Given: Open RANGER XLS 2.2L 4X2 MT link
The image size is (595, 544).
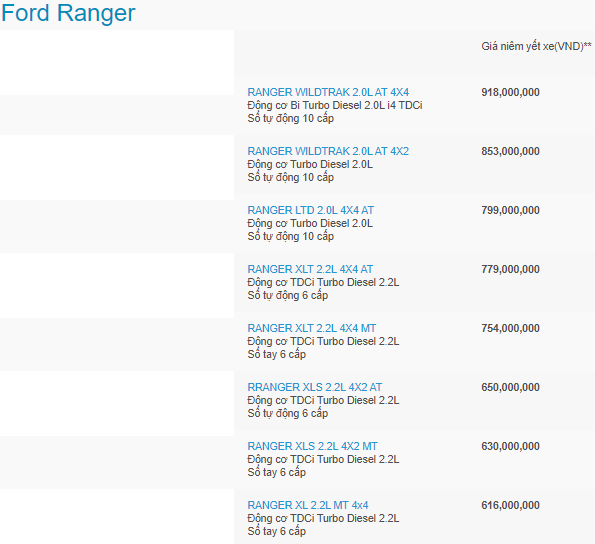Looking at the screenshot, I should click(312, 446).
